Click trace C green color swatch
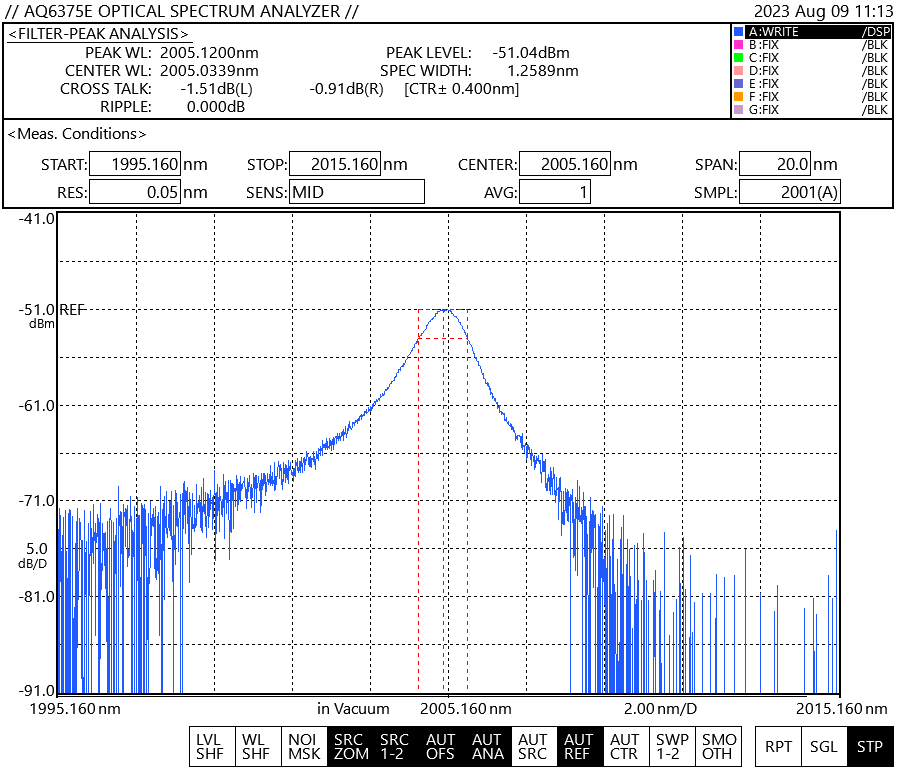The image size is (899, 768). click(x=738, y=58)
